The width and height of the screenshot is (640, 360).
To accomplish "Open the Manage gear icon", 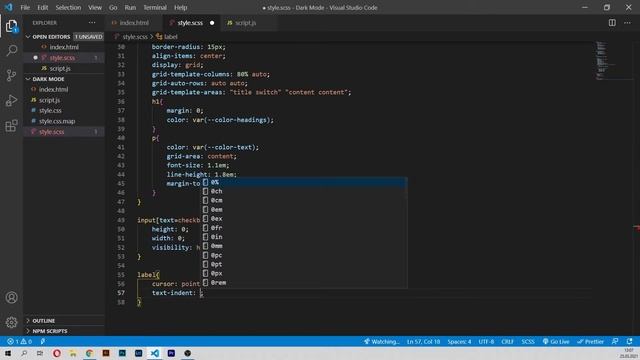I will coord(11,322).
